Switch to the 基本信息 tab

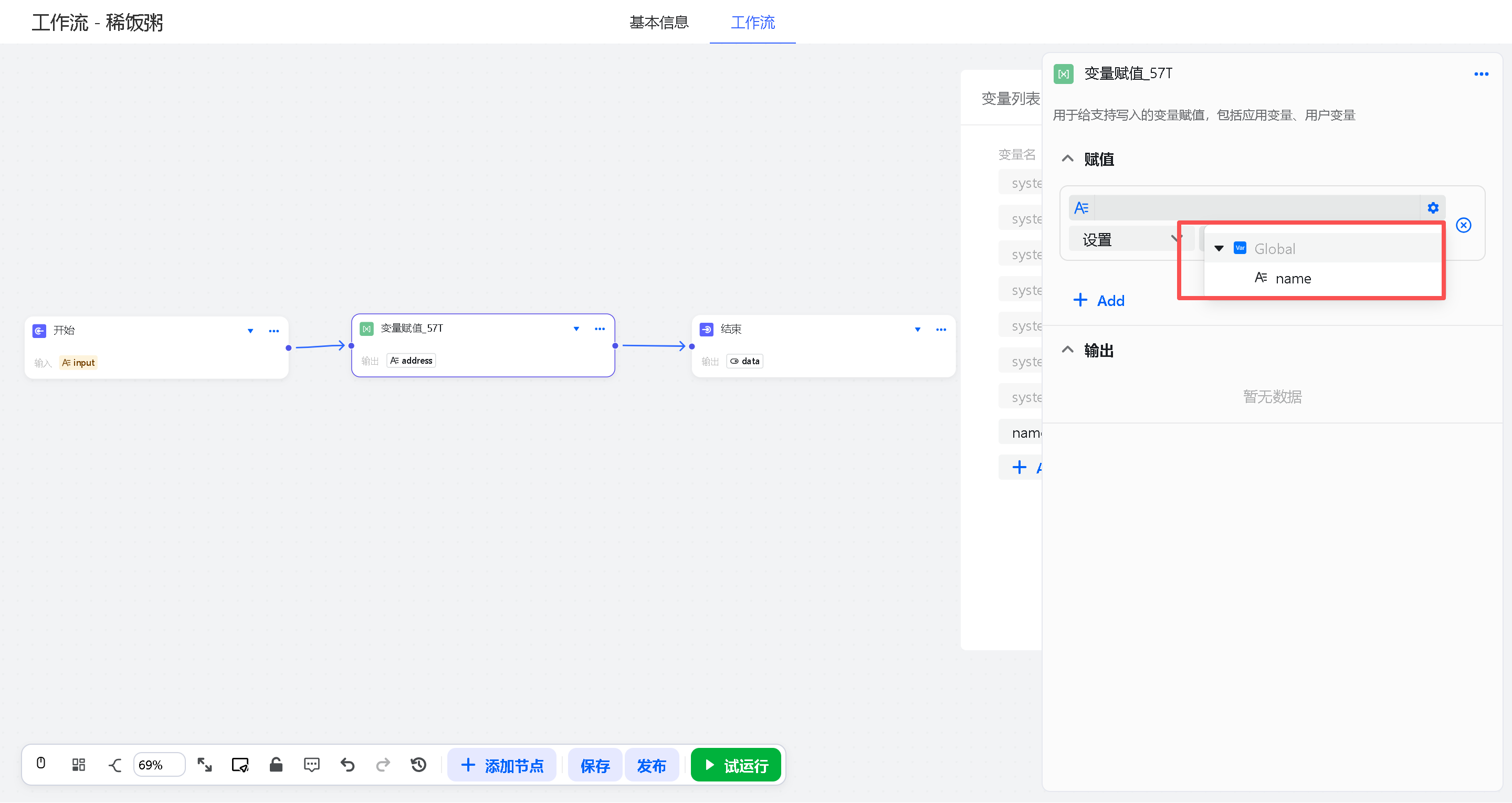(x=658, y=22)
